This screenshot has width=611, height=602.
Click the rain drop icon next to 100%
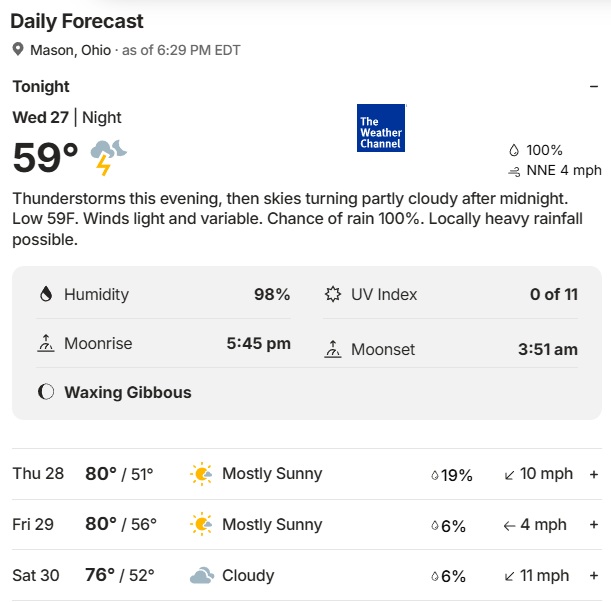point(514,150)
